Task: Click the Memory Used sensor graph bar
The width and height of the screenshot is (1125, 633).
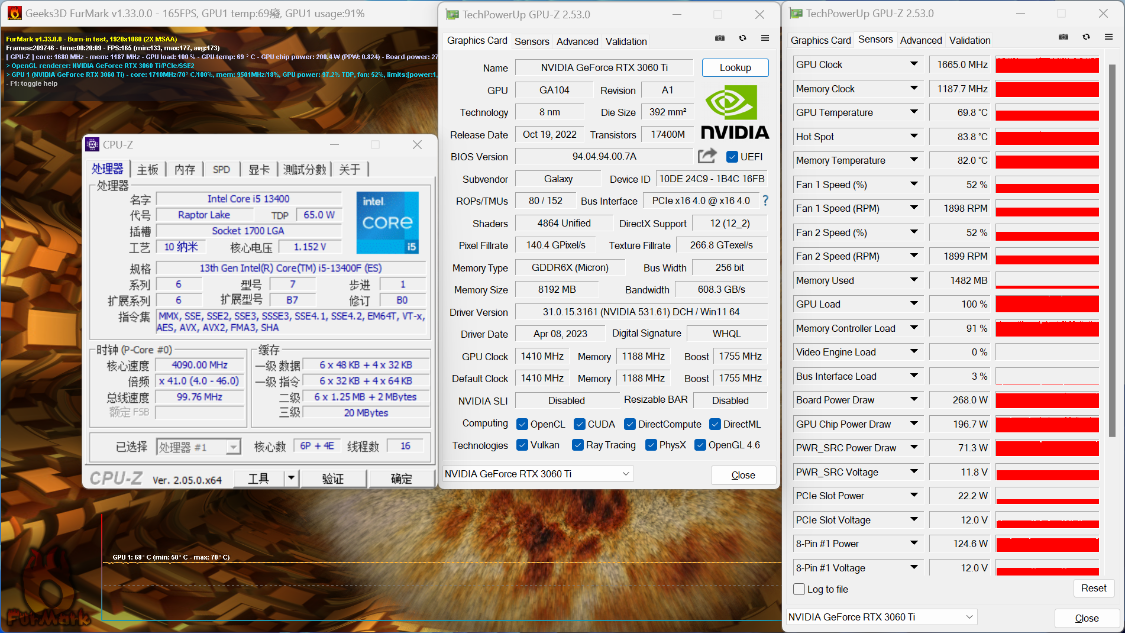Action: [x=1047, y=280]
